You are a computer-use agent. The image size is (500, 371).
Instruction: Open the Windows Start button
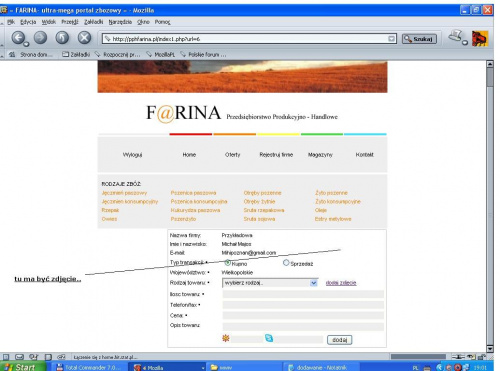[23, 367]
